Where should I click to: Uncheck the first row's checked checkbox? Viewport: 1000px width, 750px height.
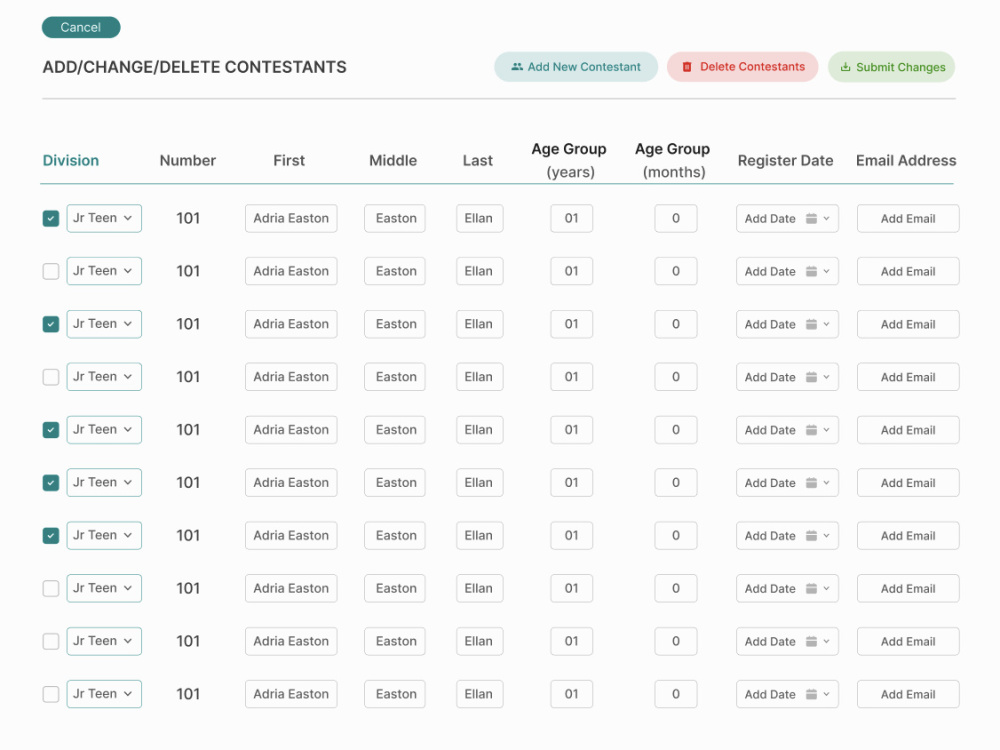click(x=51, y=218)
